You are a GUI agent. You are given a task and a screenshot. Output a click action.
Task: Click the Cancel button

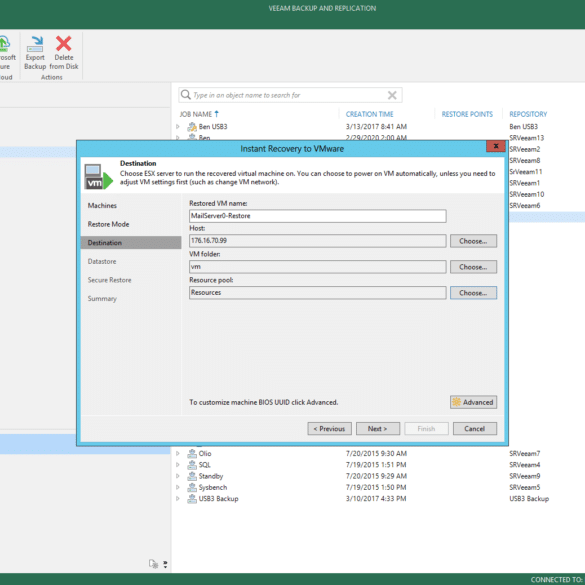[x=475, y=429]
